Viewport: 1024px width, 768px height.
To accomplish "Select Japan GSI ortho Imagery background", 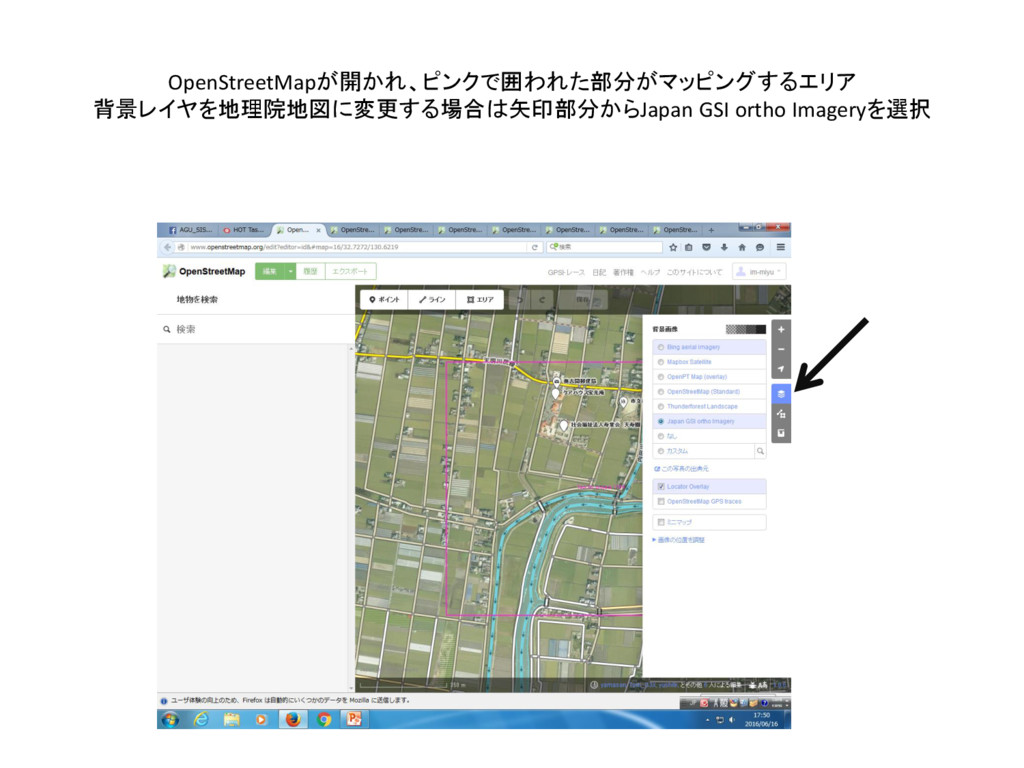I will [709, 421].
